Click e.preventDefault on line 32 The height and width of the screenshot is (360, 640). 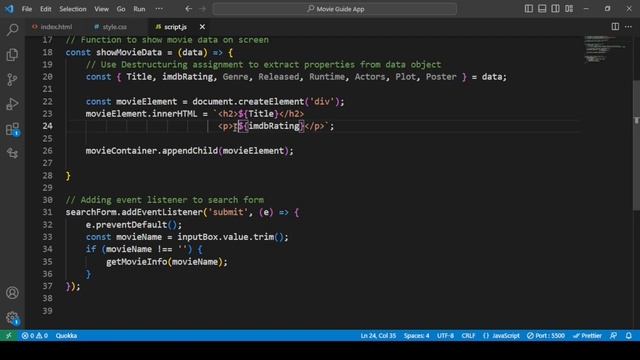[x=126, y=224]
